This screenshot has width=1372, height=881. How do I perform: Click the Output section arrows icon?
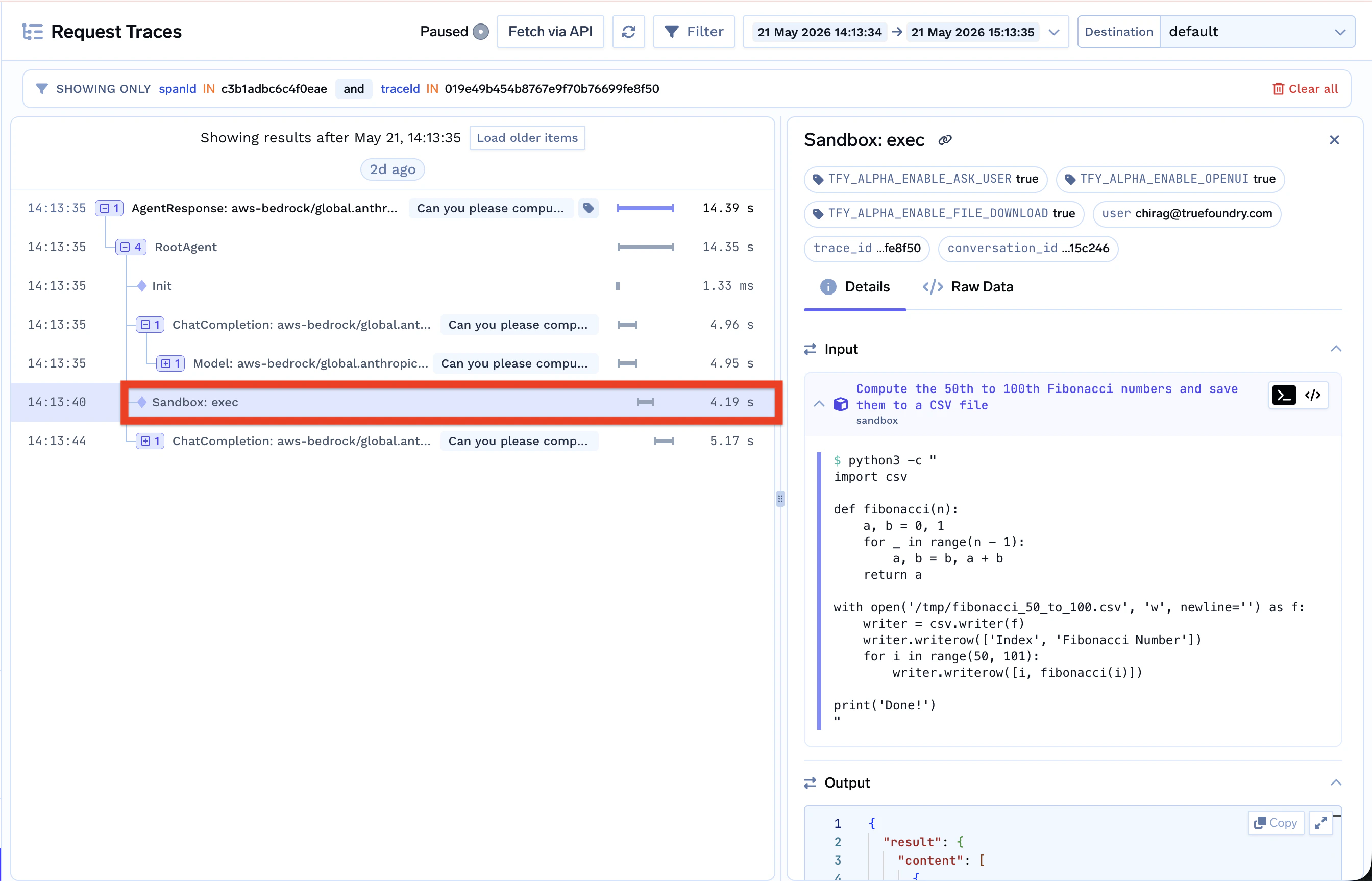(x=810, y=782)
